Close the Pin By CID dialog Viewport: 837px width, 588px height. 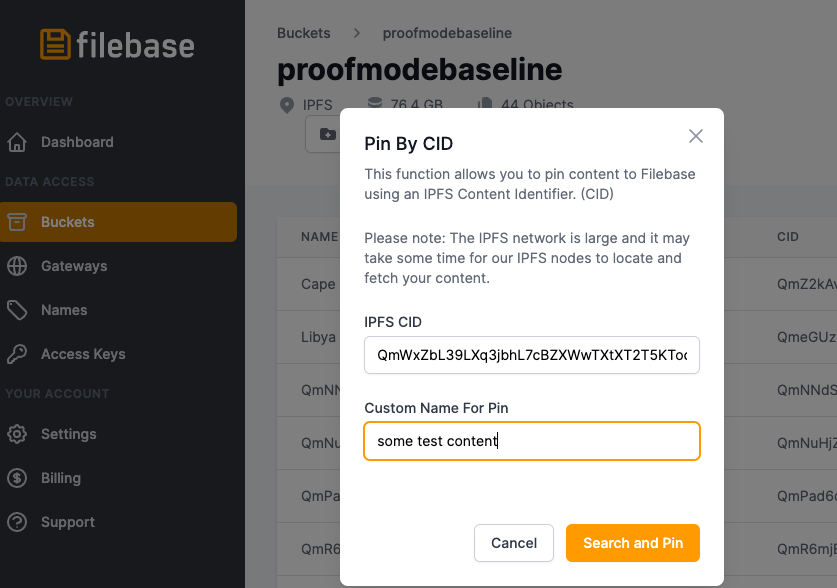click(696, 136)
